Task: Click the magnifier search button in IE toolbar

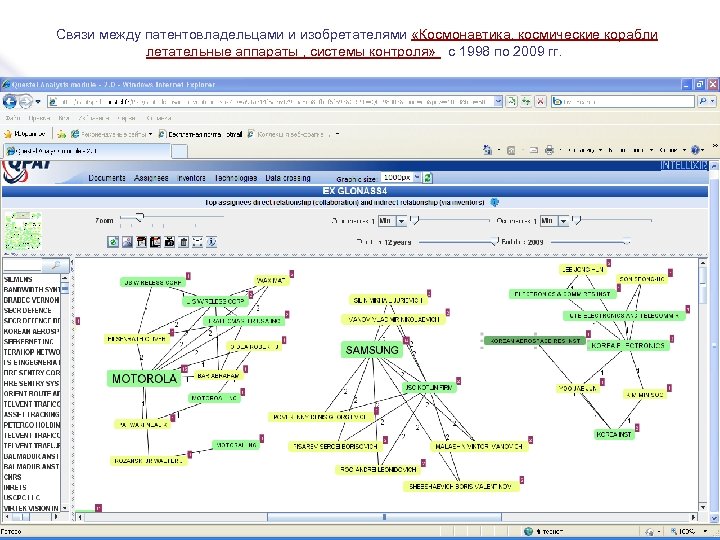Action: click(703, 101)
